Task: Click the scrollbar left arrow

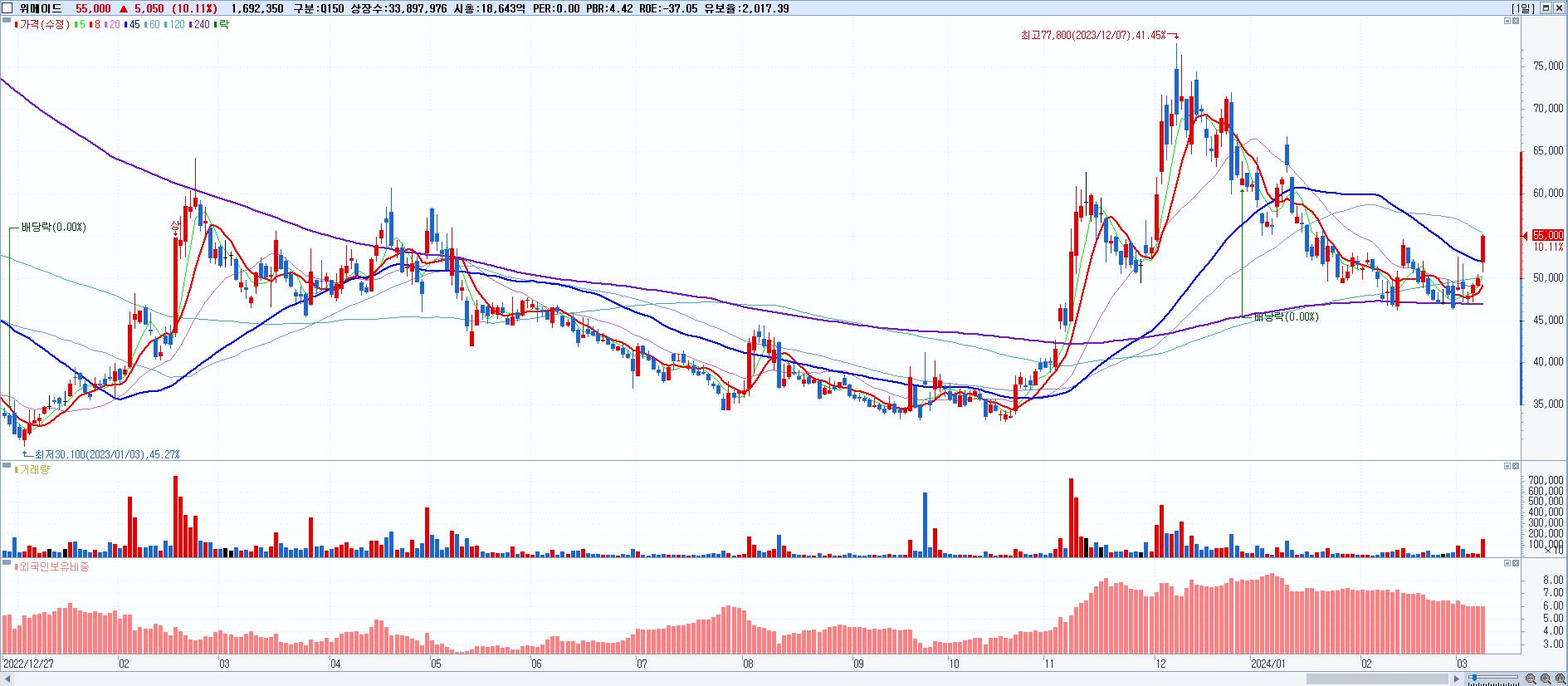Action: pos(8,679)
